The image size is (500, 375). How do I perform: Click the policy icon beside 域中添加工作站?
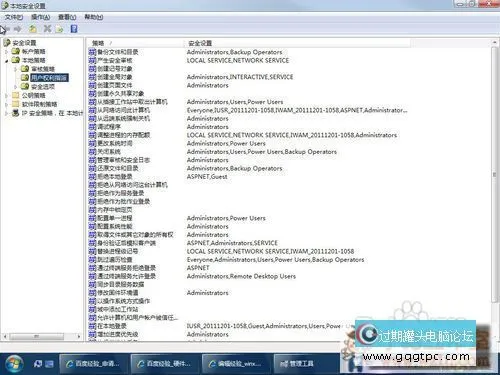tap(92, 309)
